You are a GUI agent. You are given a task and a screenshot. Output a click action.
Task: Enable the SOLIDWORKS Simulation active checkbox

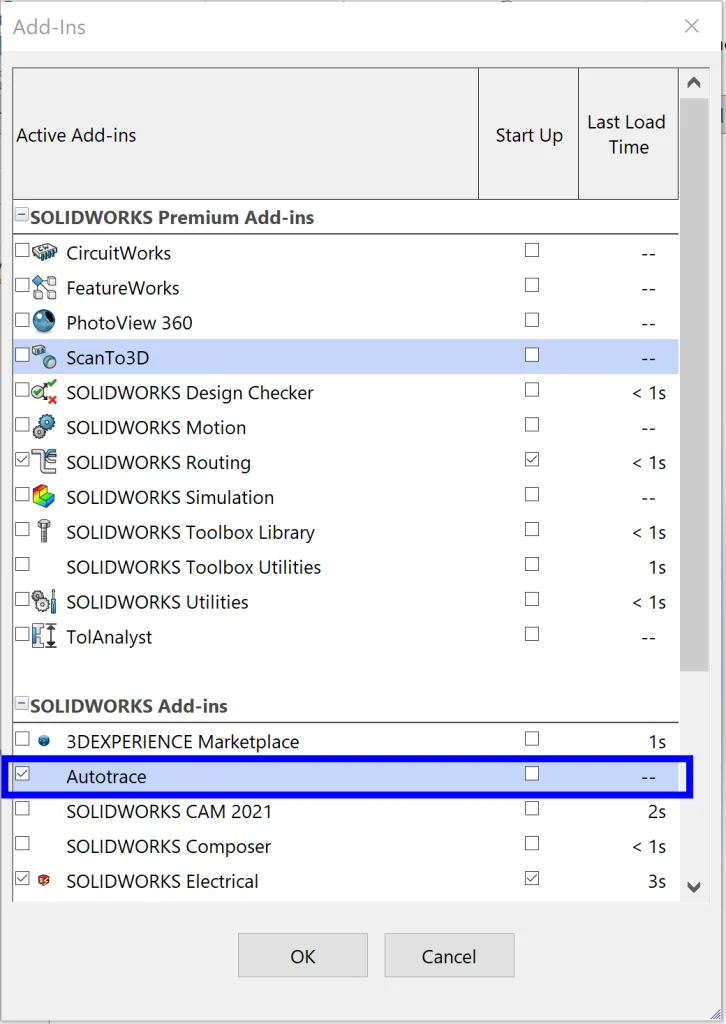[22, 495]
